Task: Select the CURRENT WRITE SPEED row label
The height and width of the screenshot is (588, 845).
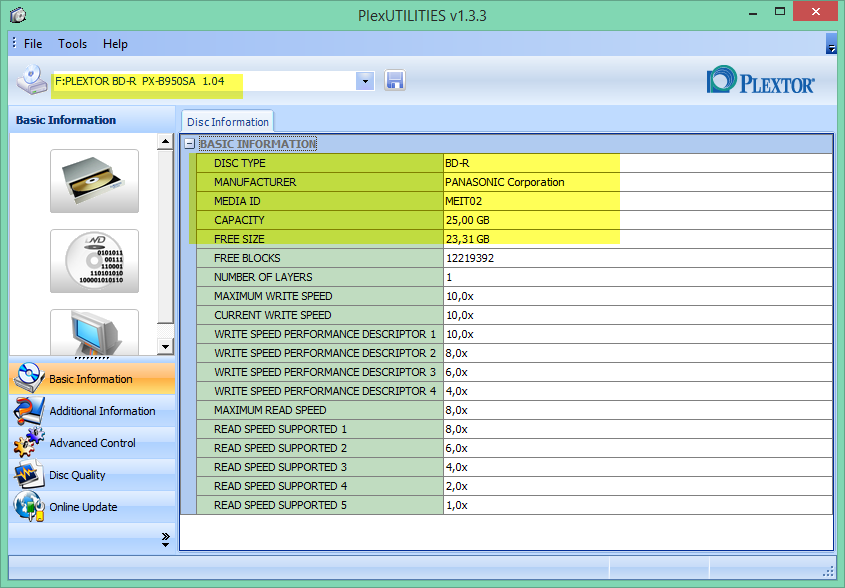Action: 273,315
